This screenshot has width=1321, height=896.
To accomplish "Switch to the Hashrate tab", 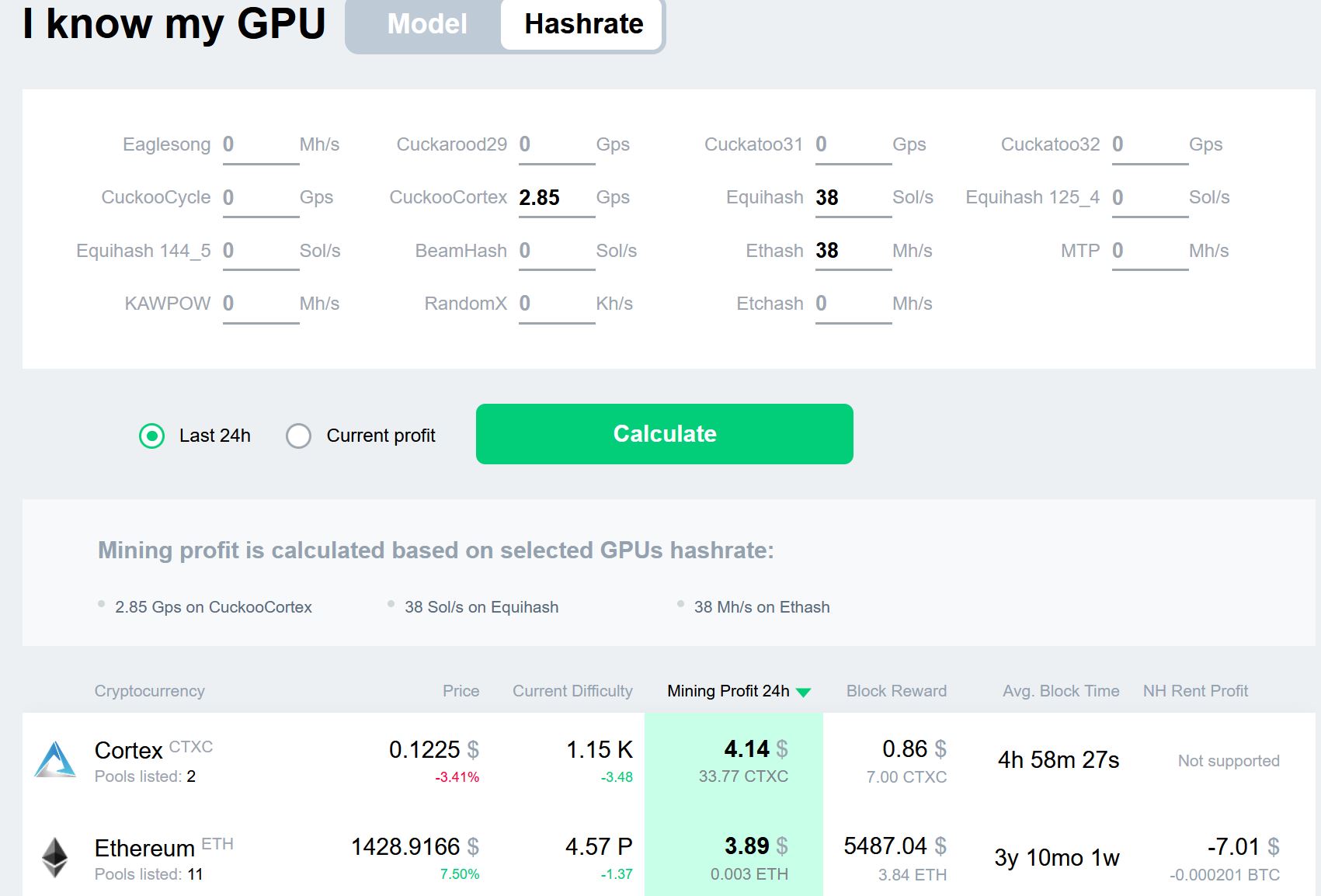I will click(x=583, y=24).
